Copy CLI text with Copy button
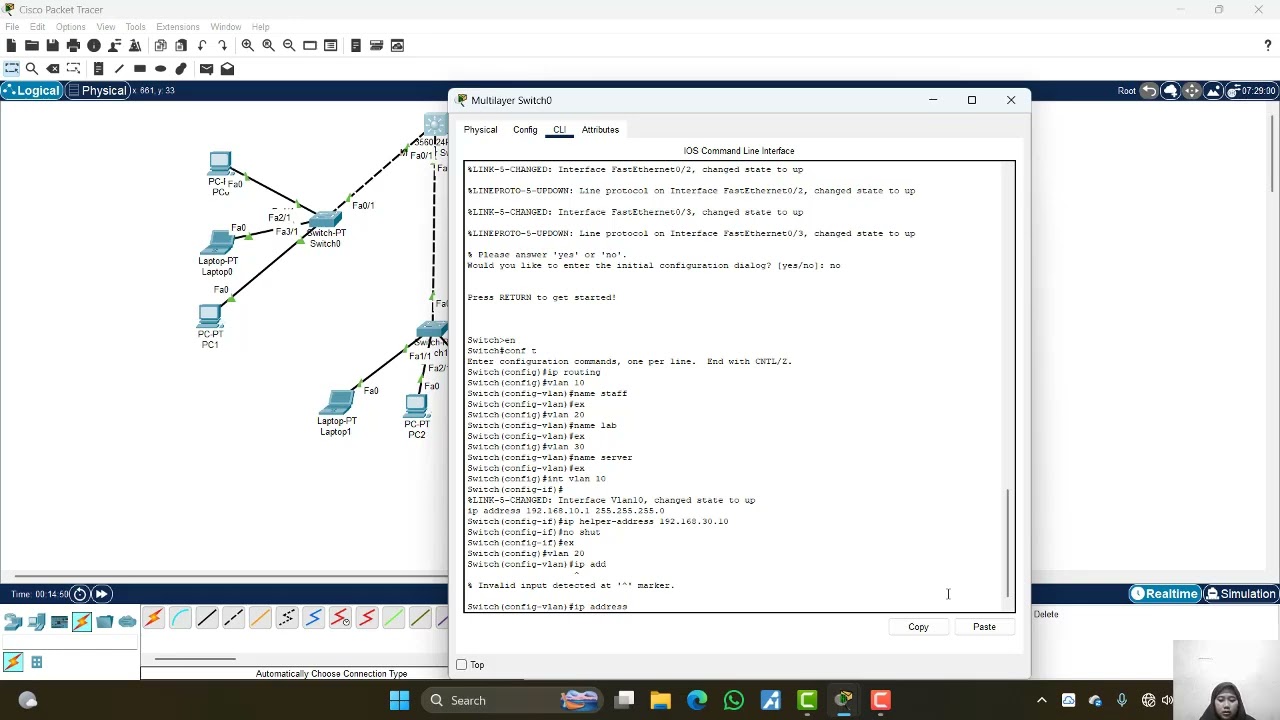Image resolution: width=1280 pixels, height=720 pixels. tap(918, 627)
